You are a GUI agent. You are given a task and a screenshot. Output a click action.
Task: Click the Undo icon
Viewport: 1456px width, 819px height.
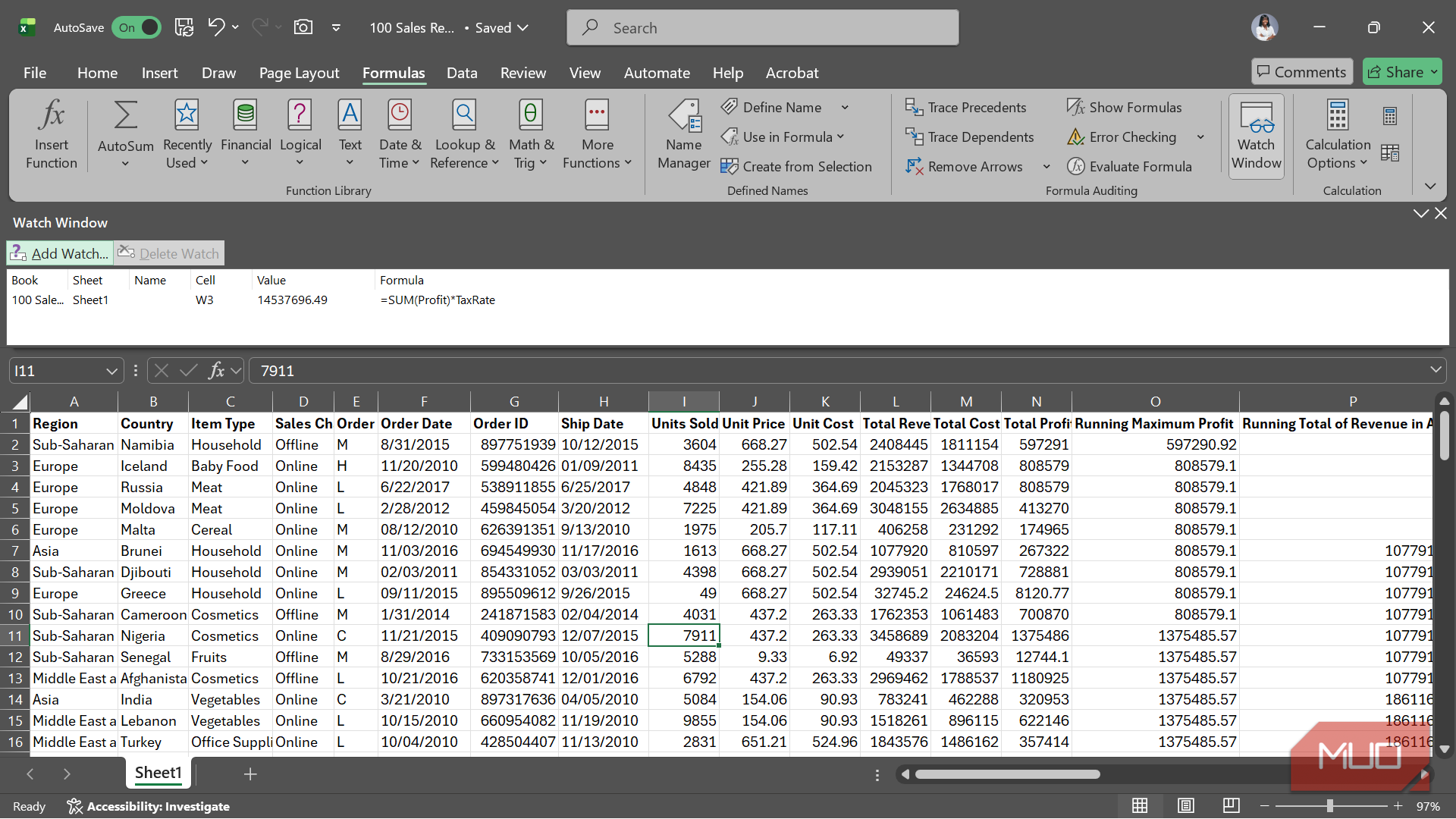216,27
